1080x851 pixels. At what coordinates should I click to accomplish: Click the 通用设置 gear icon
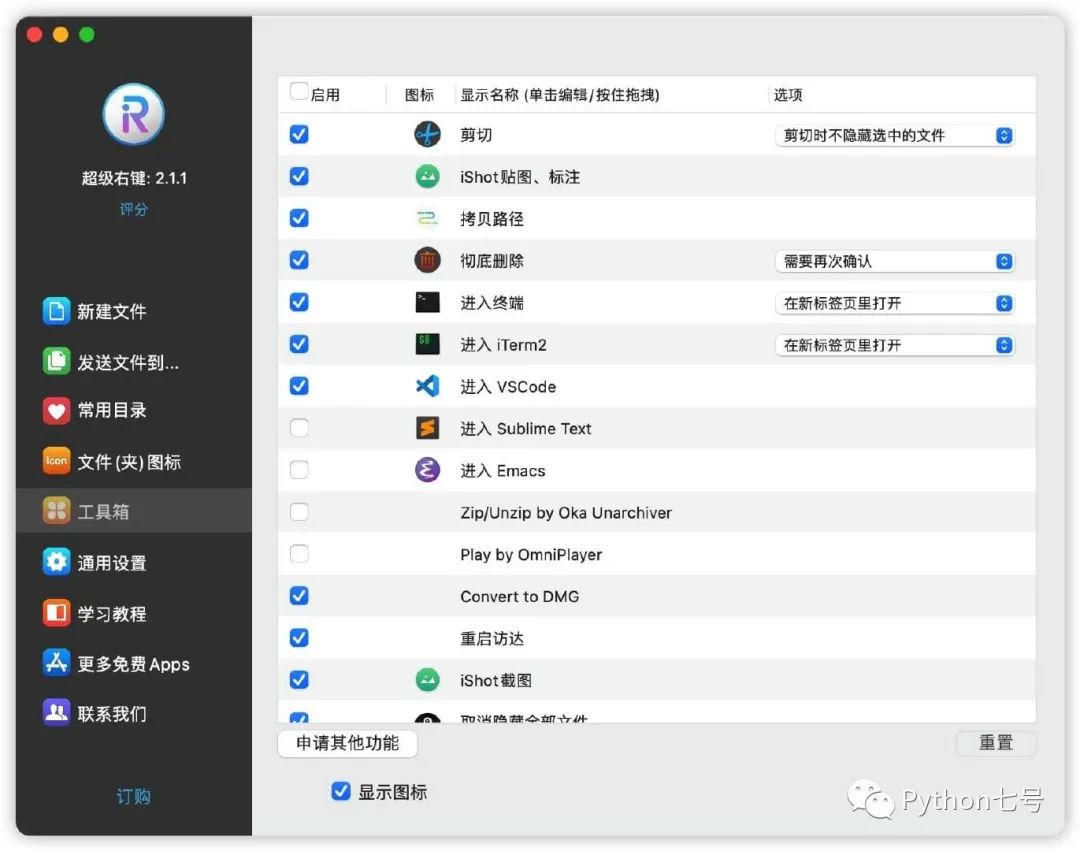coord(56,562)
